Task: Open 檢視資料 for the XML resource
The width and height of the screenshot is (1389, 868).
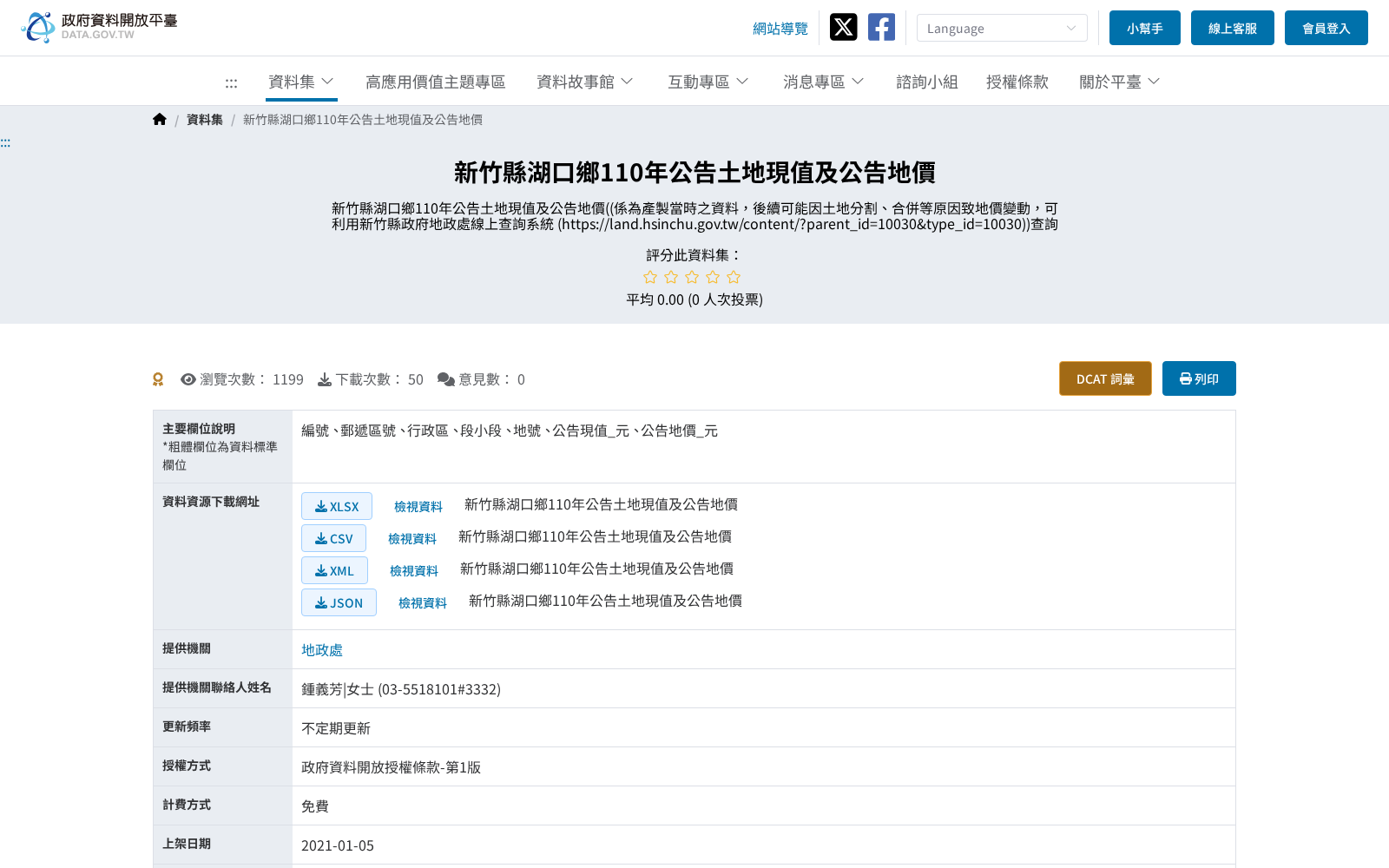Action: click(414, 571)
